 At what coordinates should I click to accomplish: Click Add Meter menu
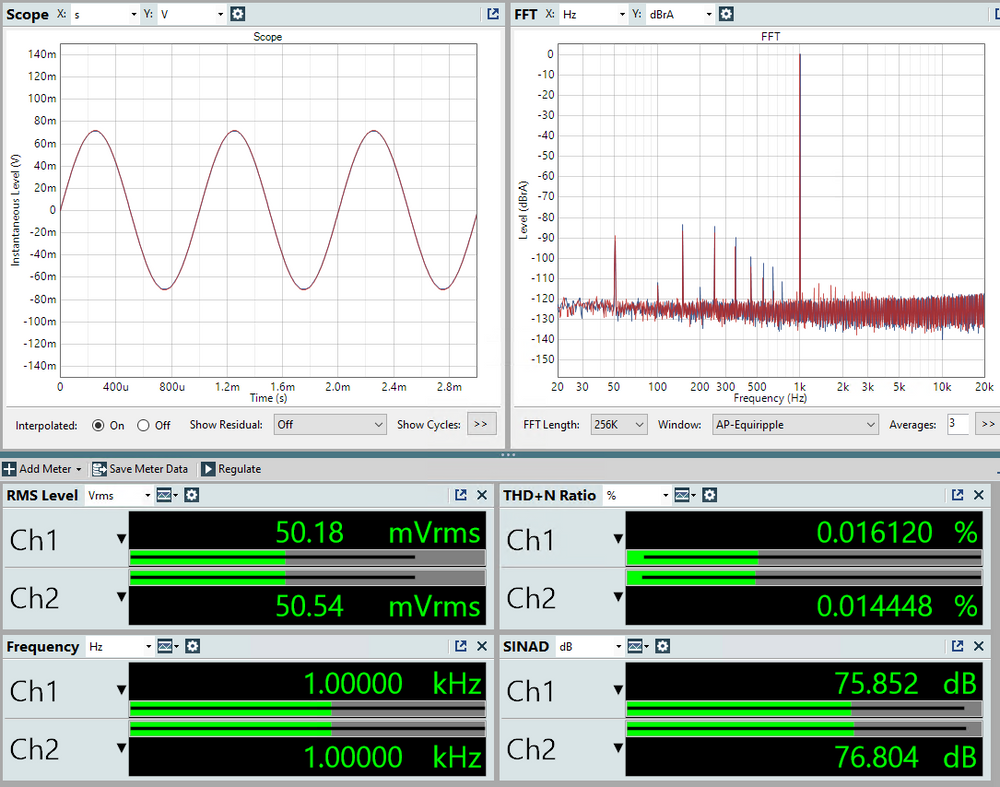coord(44,469)
